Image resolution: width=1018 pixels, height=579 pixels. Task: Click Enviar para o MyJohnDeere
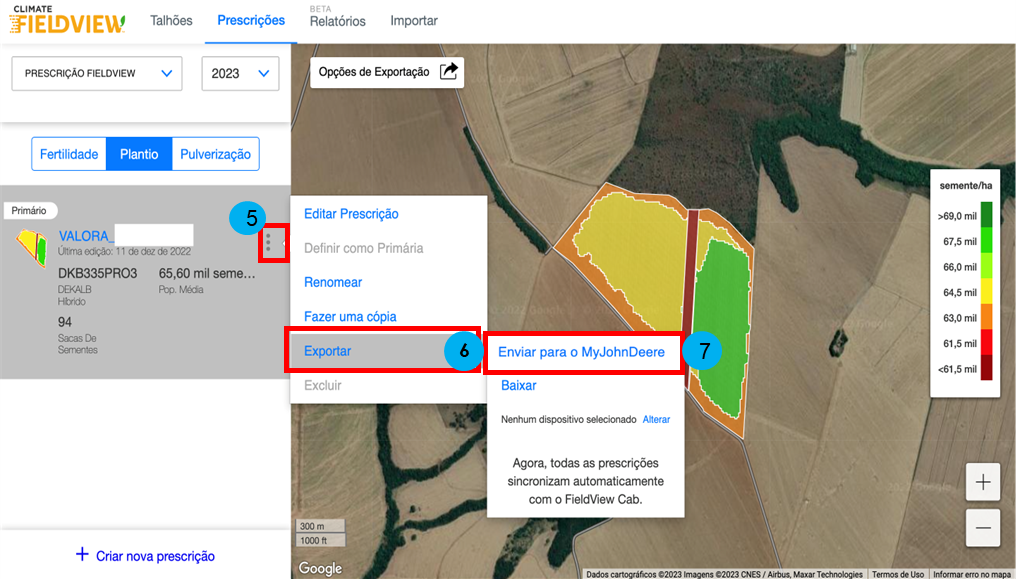pyautogui.click(x=581, y=352)
